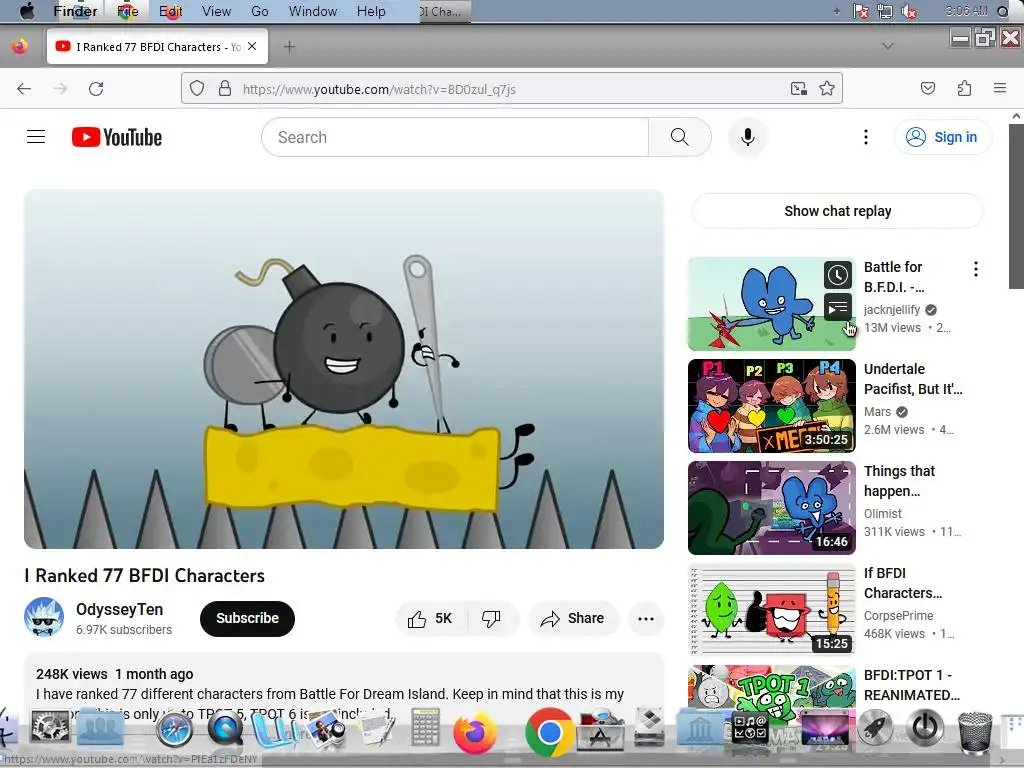Open more actions ellipsis under video

pos(646,618)
